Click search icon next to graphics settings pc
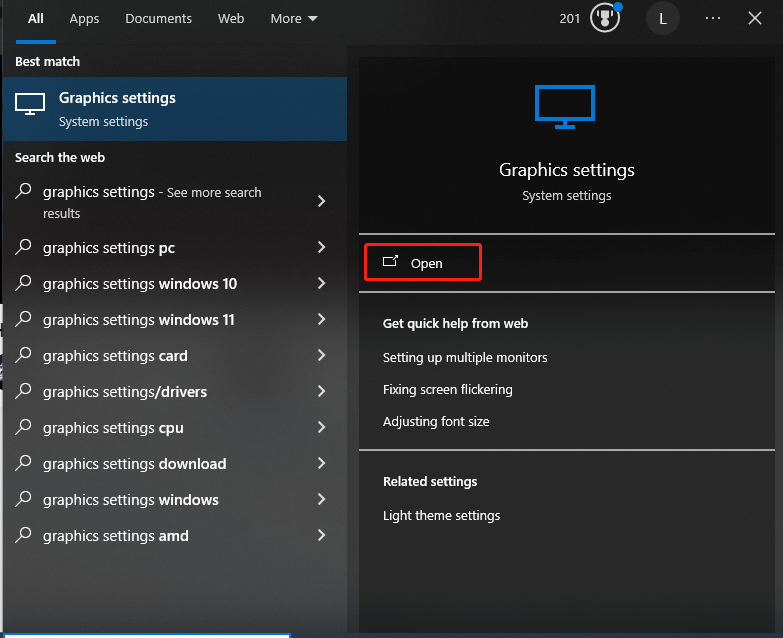The width and height of the screenshot is (783, 638). coord(23,247)
